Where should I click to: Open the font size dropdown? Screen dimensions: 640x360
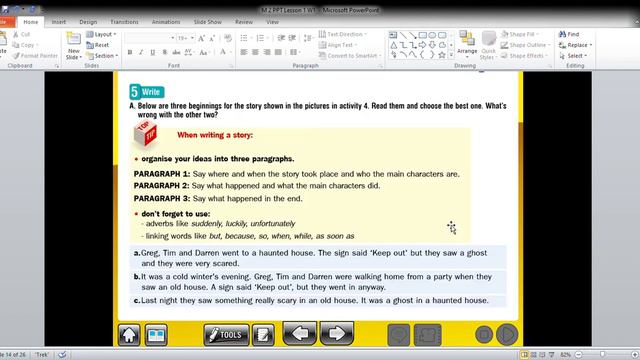coord(192,38)
